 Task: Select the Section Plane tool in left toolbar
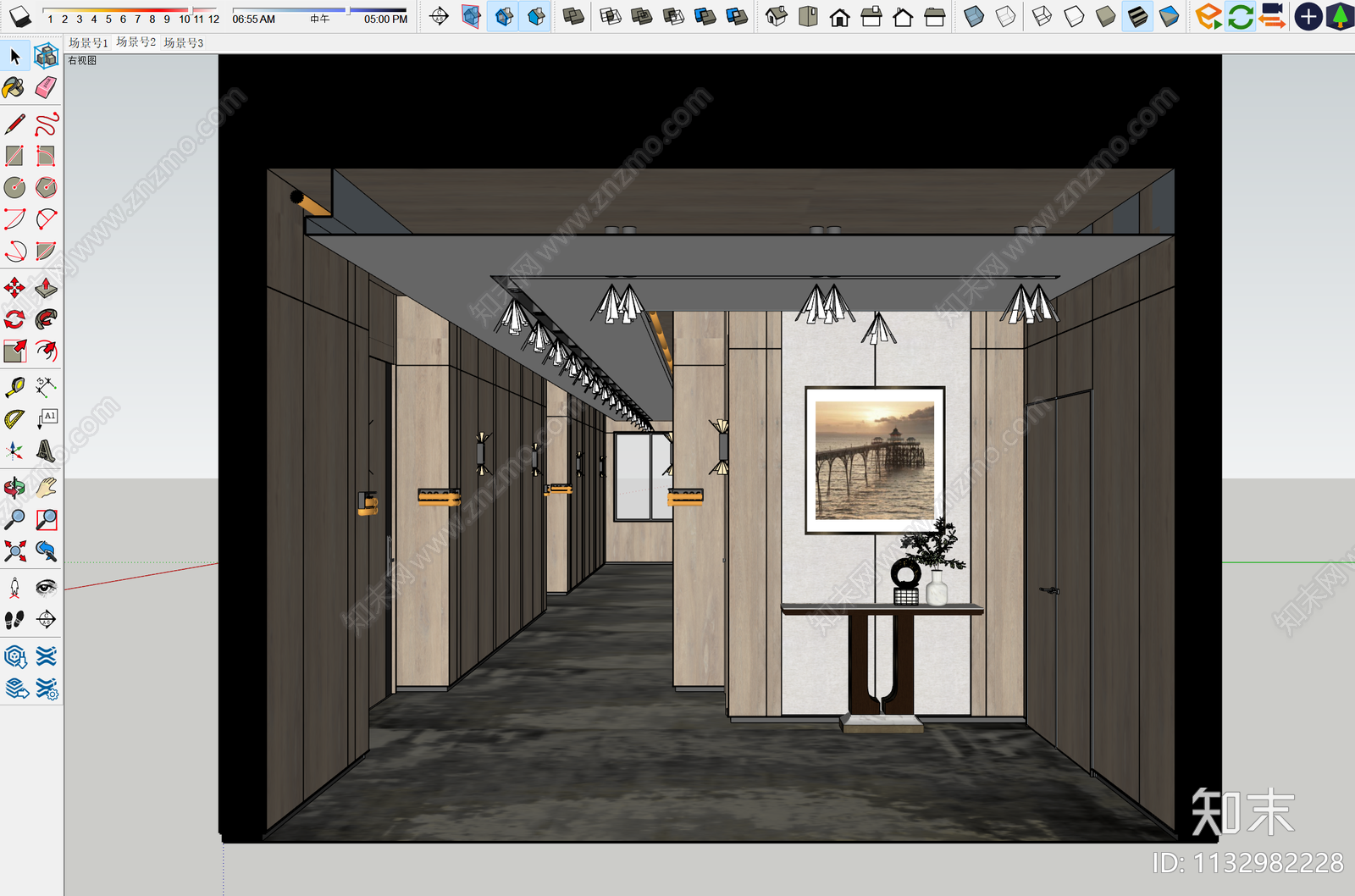(x=46, y=620)
